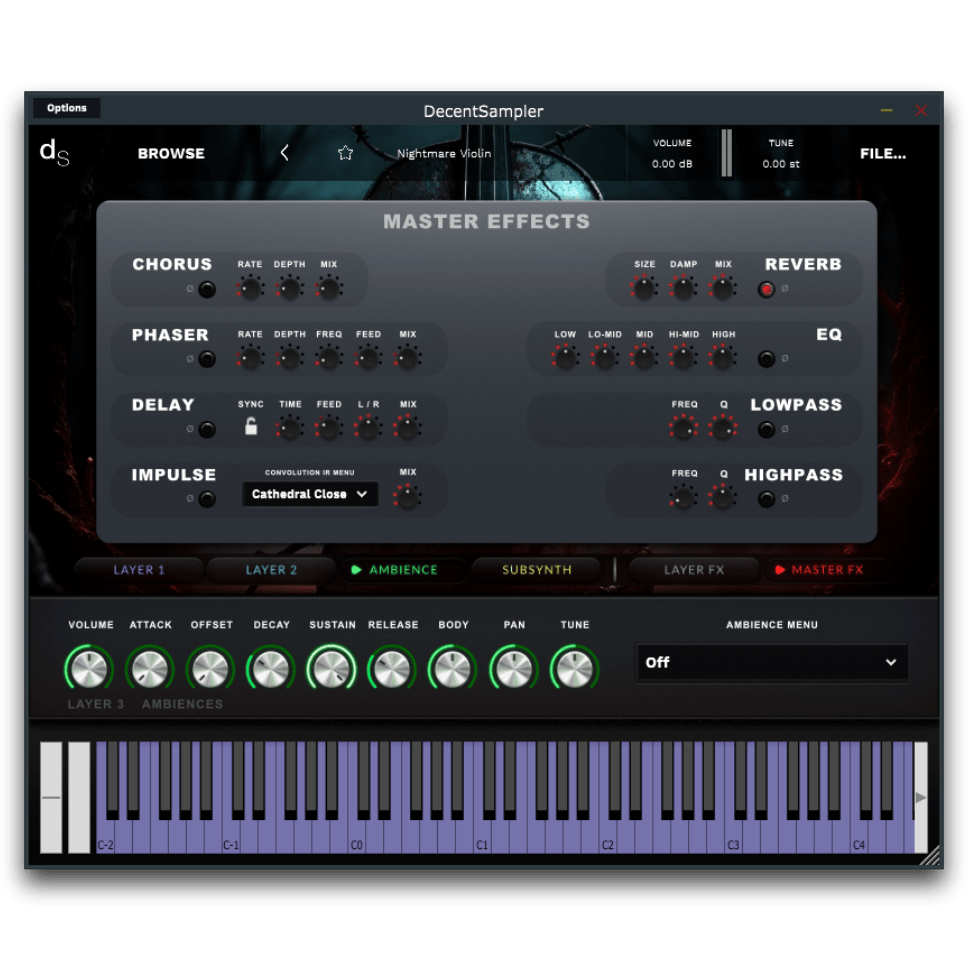
Task: Click the Phaser Depth knob
Action: point(290,358)
